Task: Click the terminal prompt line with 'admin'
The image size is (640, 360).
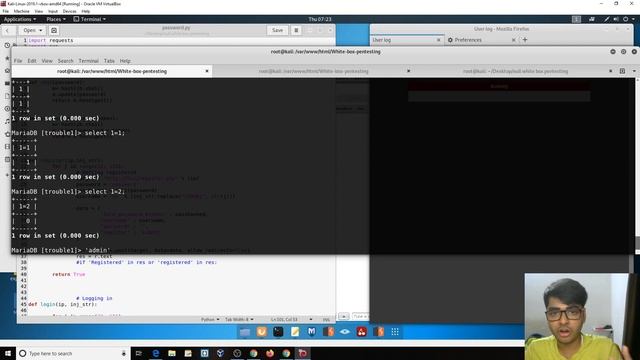Action: (x=61, y=250)
